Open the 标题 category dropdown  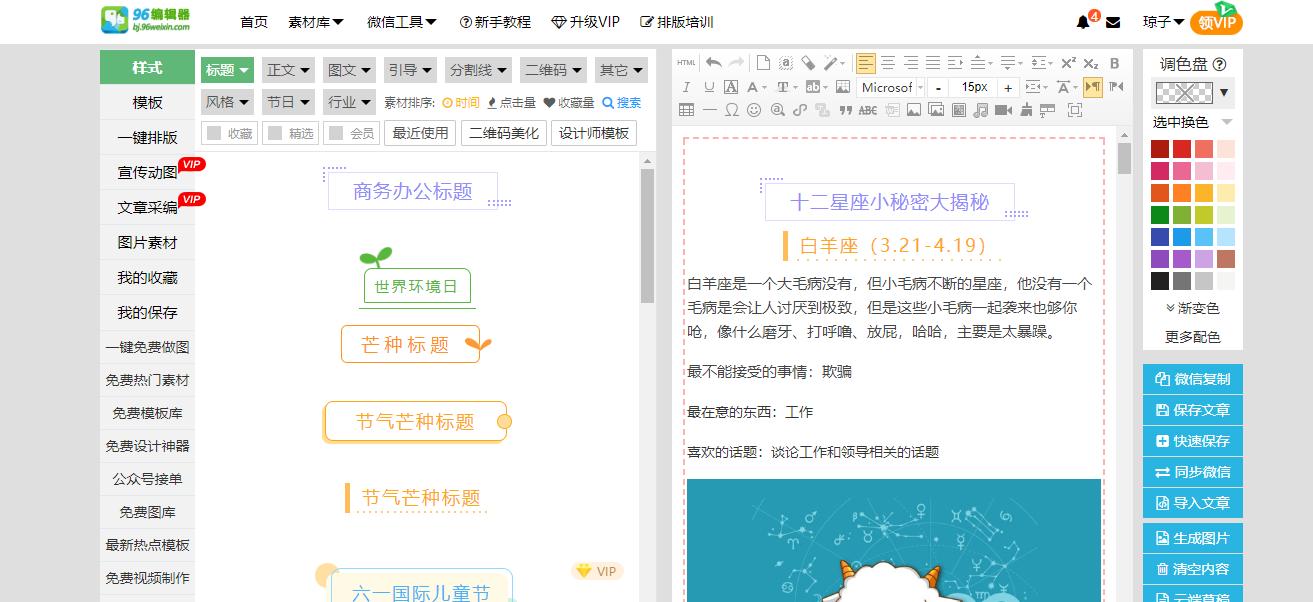pyautogui.click(x=226, y=69)
